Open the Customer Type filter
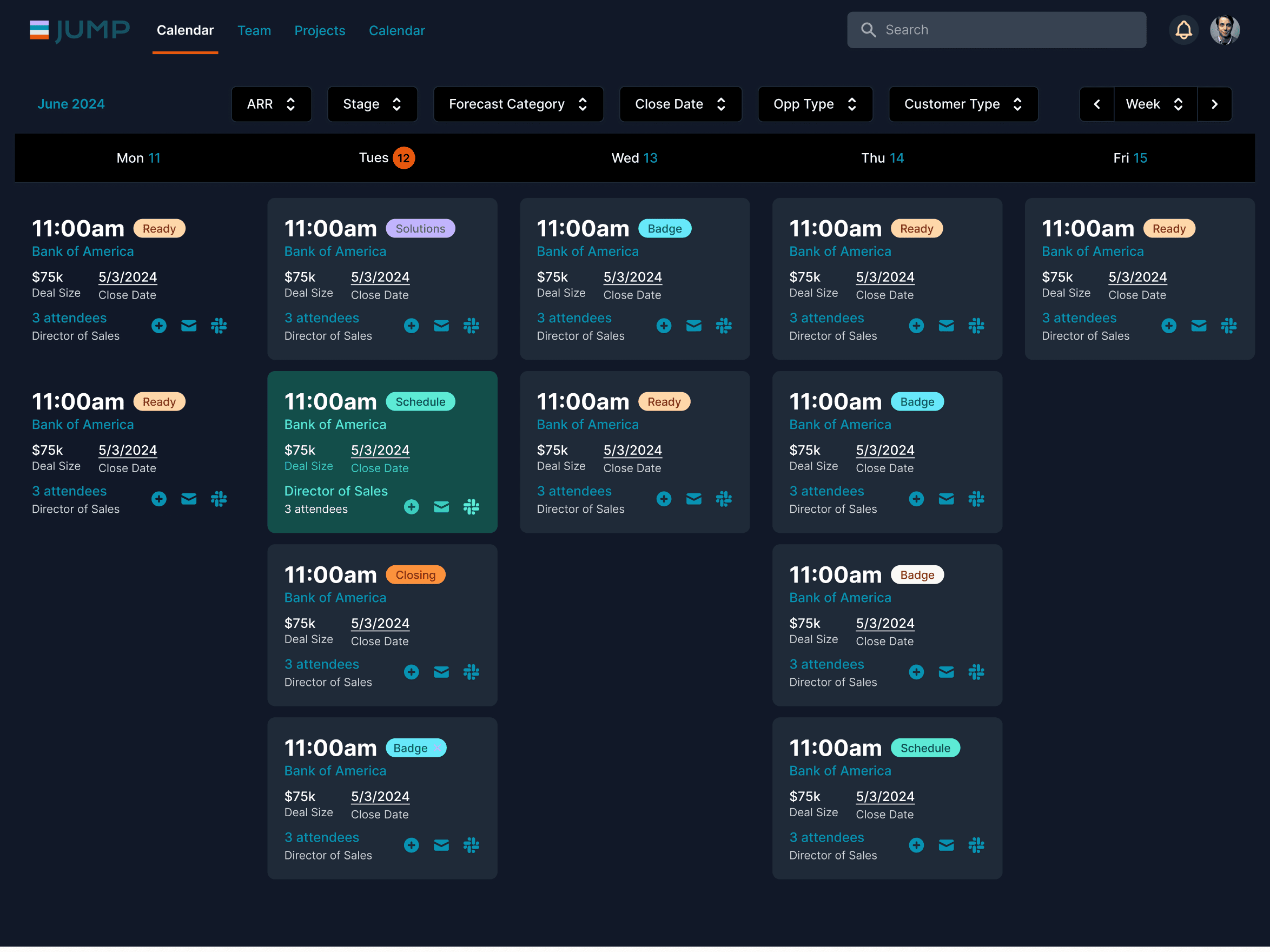 [x=963, y=104]
